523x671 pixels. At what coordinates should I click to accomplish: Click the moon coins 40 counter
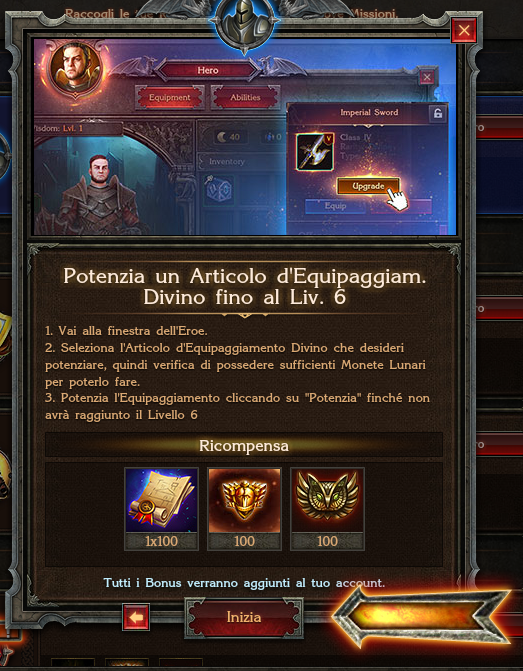[x=229, y=137]
